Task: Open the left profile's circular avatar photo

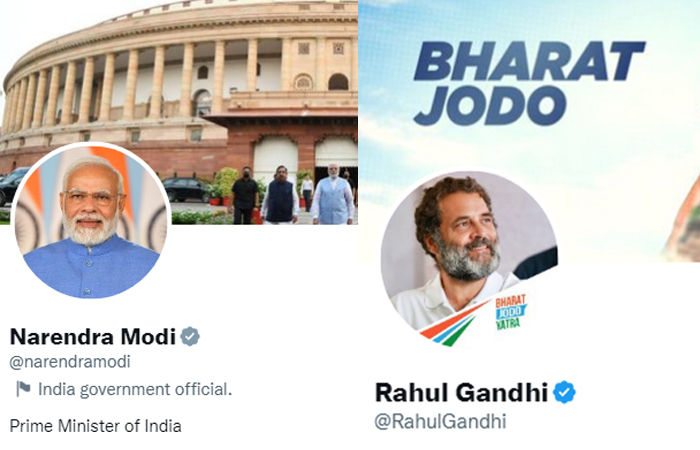Action: (x=91, y=221)
